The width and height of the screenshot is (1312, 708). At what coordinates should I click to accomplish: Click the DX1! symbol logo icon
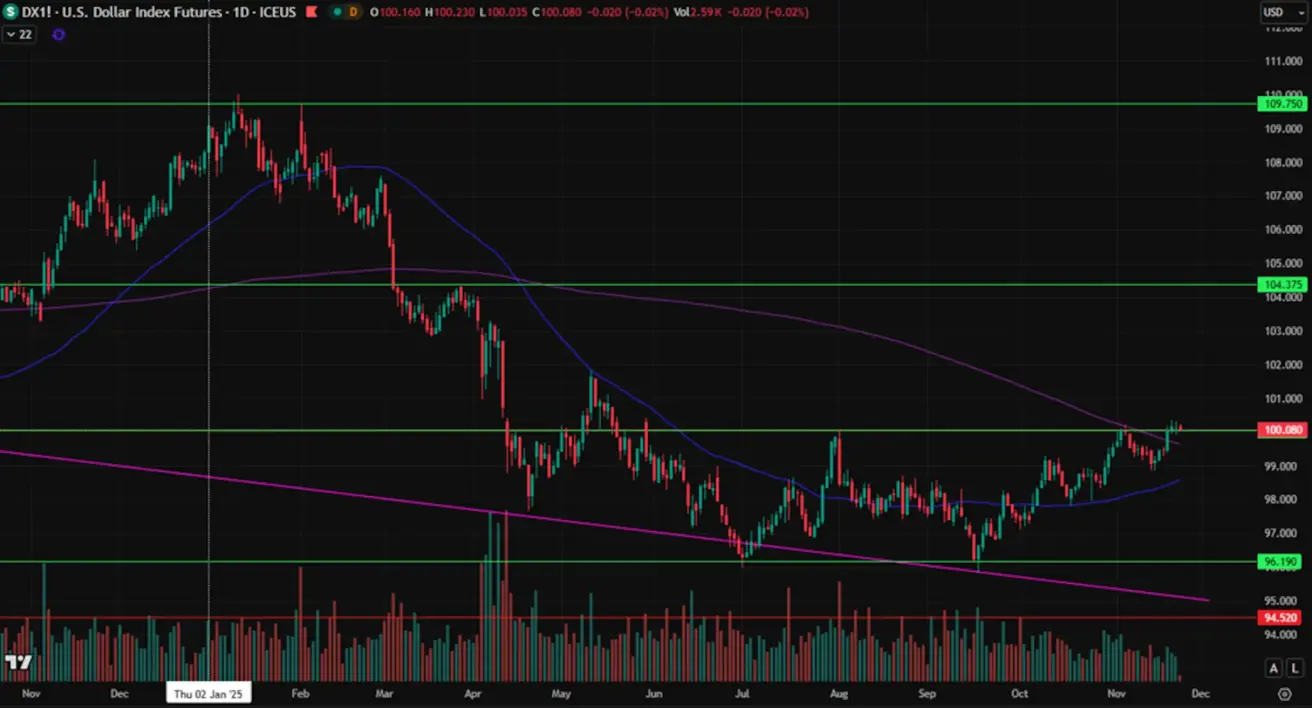click(11, 12)
